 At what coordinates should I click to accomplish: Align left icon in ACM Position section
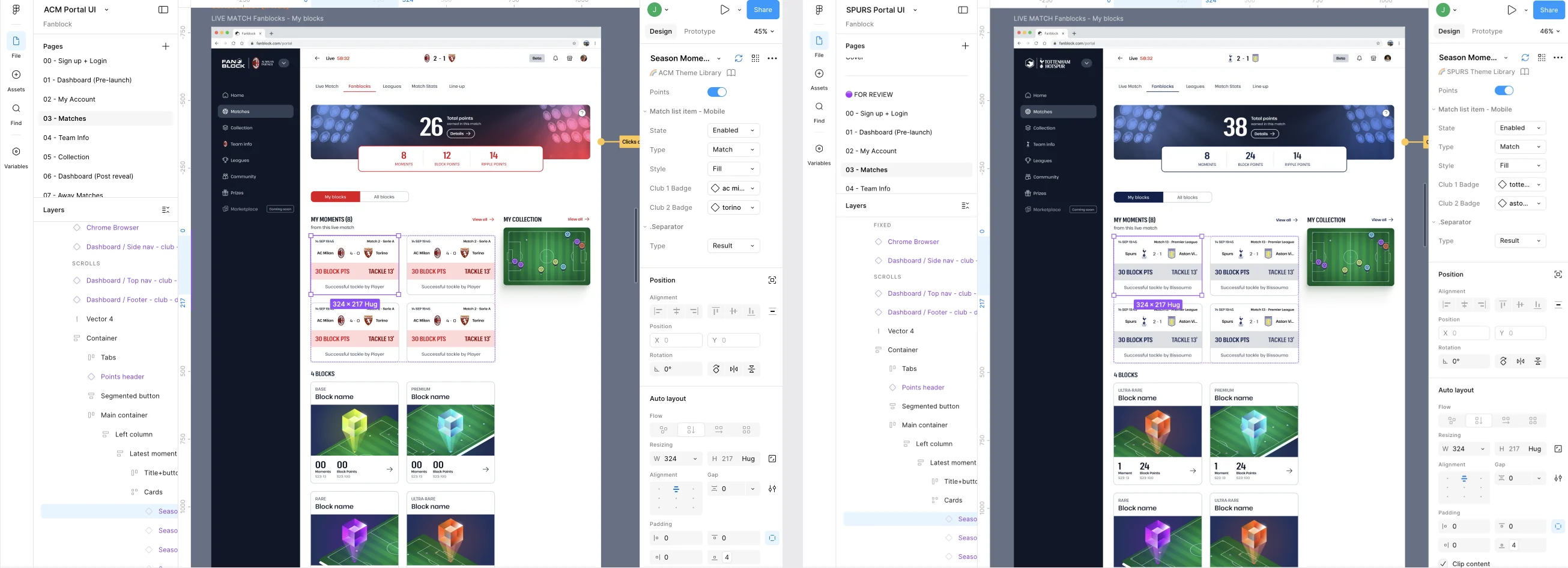pos(658,311)
